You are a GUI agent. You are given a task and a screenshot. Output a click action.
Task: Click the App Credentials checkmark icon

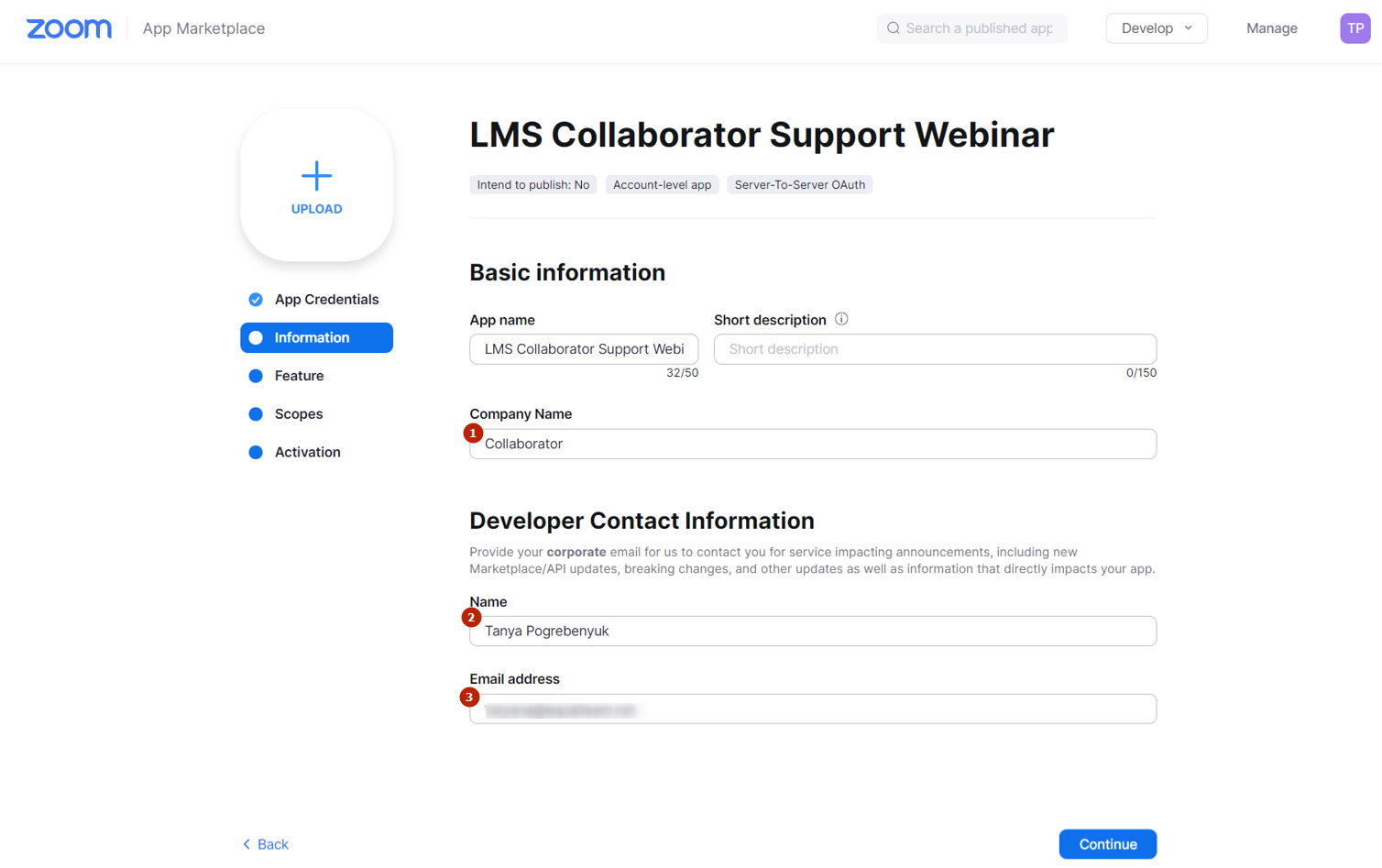[256, 300]
